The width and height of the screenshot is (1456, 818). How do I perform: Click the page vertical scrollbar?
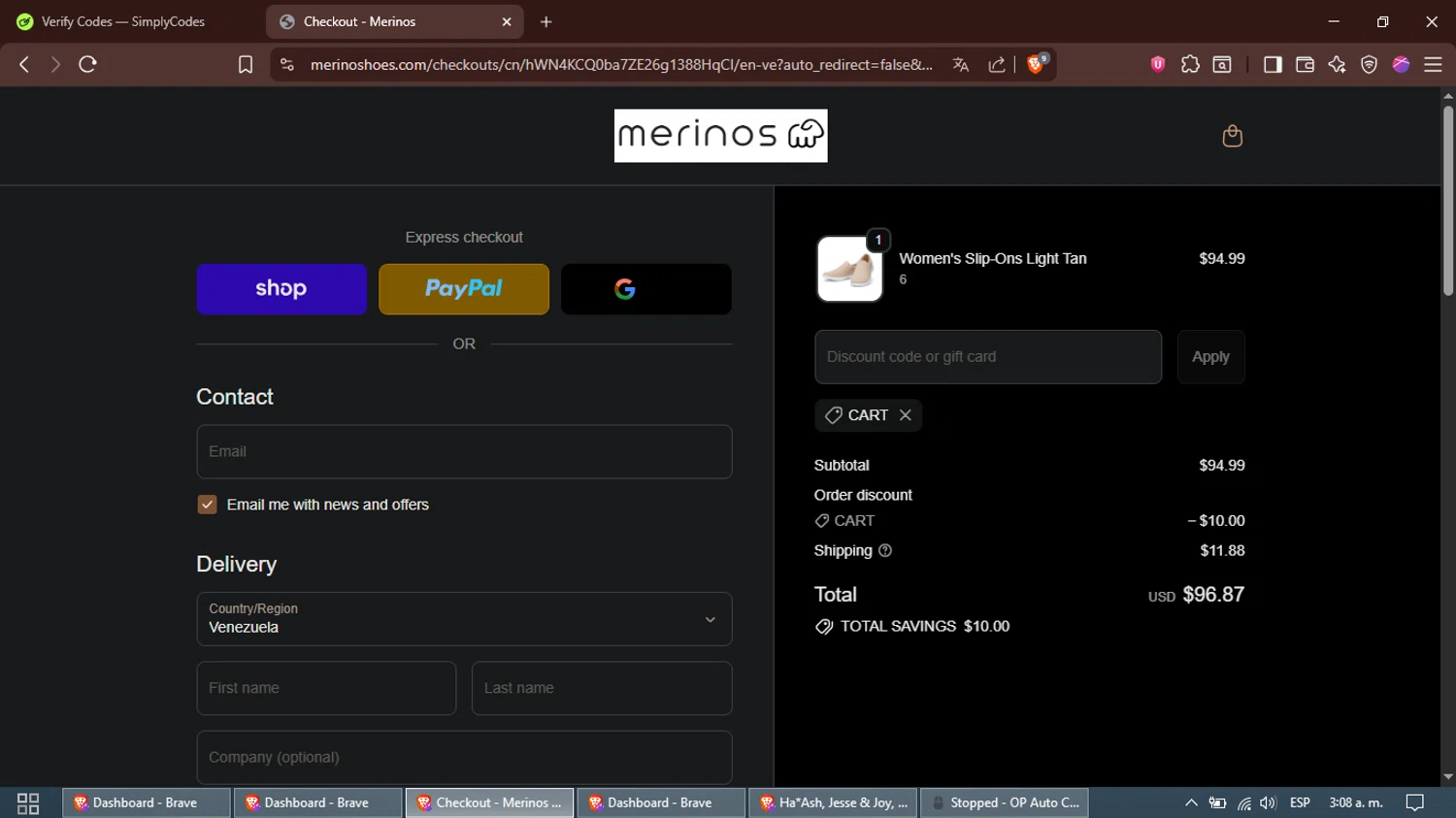tap(1448, 201)
